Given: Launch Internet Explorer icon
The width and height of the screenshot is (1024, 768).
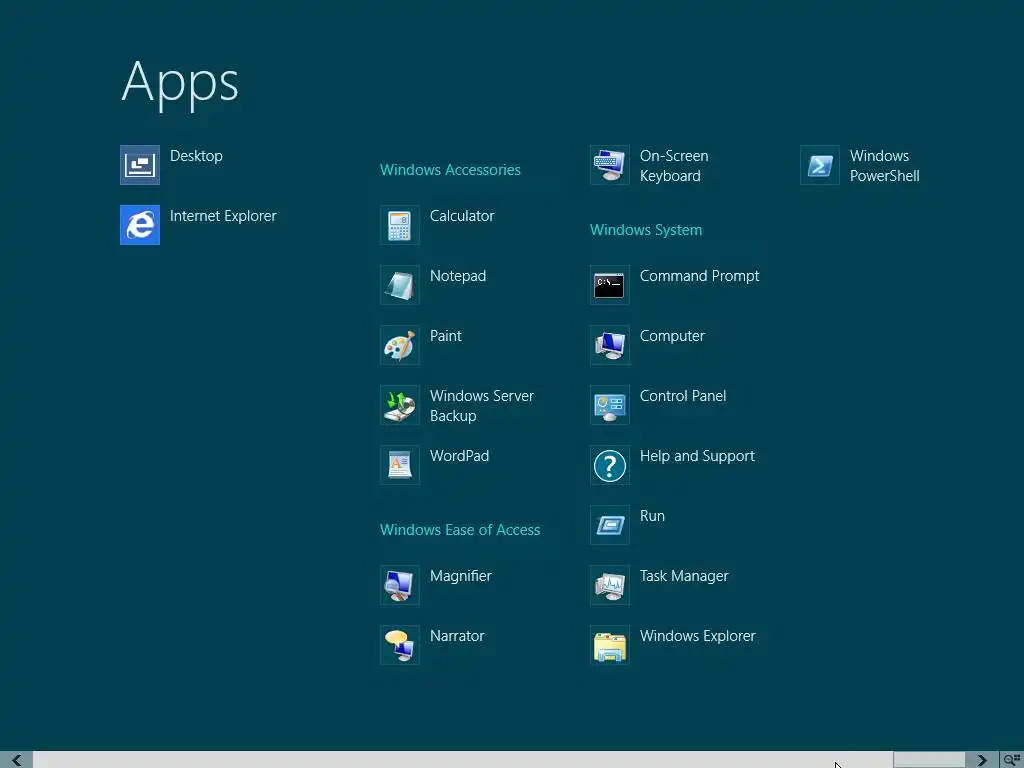Looking at the screenshot, I should [x=140, y=225].
